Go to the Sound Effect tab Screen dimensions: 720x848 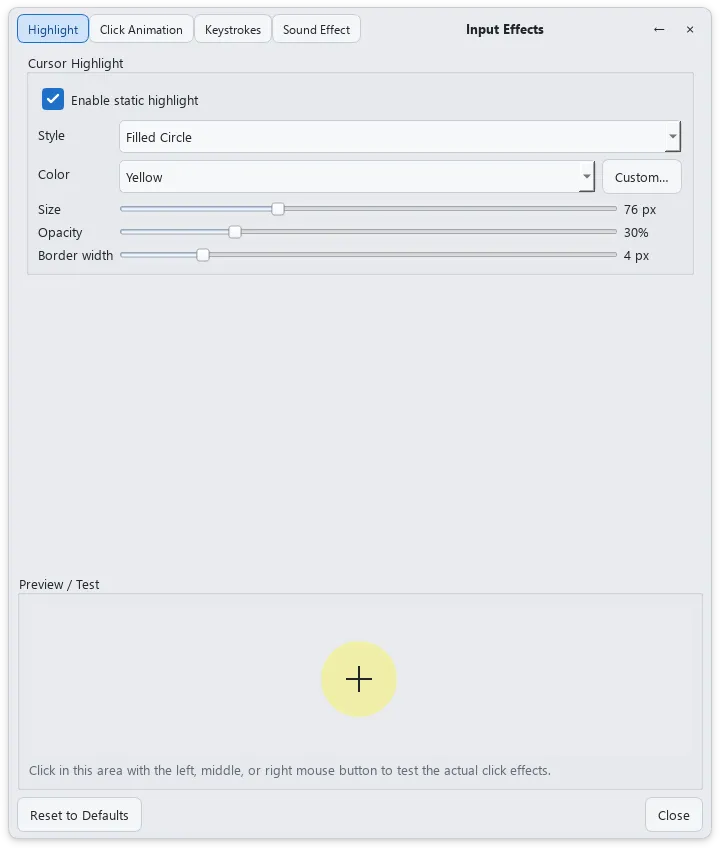(316, 29)
